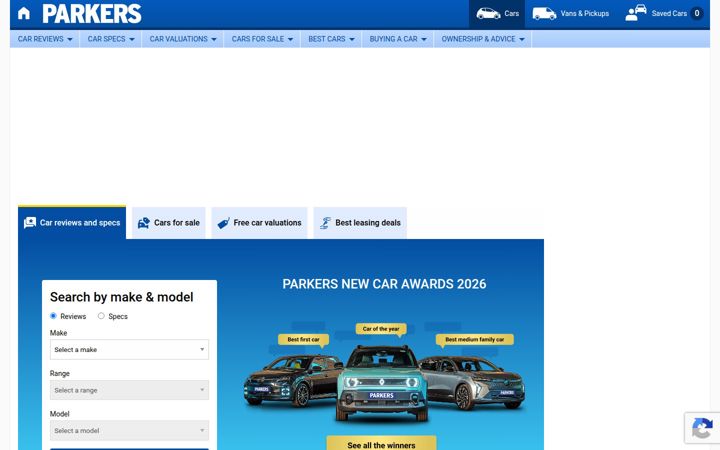This screenshot has height=450, width=720.
Task: Open the Buying a Car menu
Action: (398, 39)
